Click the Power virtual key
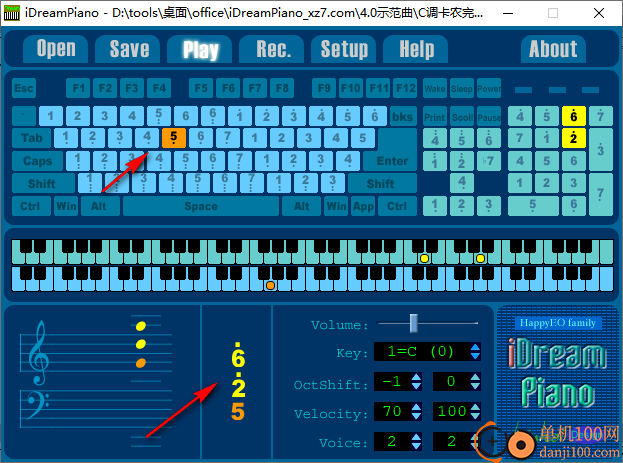 489,88
